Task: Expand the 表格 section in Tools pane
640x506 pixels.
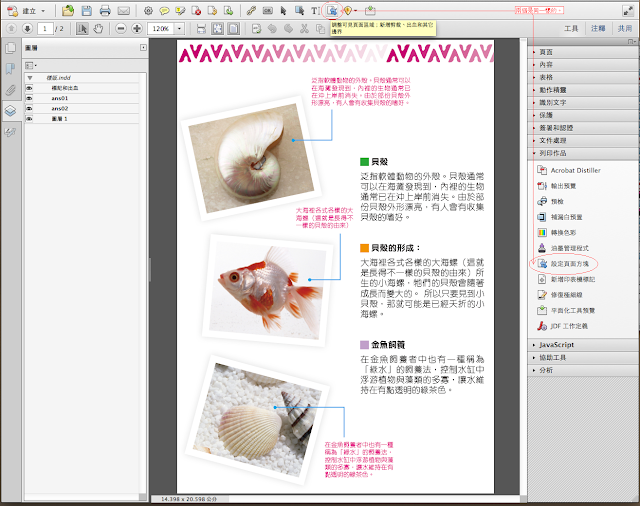Action: click(584, 77)
